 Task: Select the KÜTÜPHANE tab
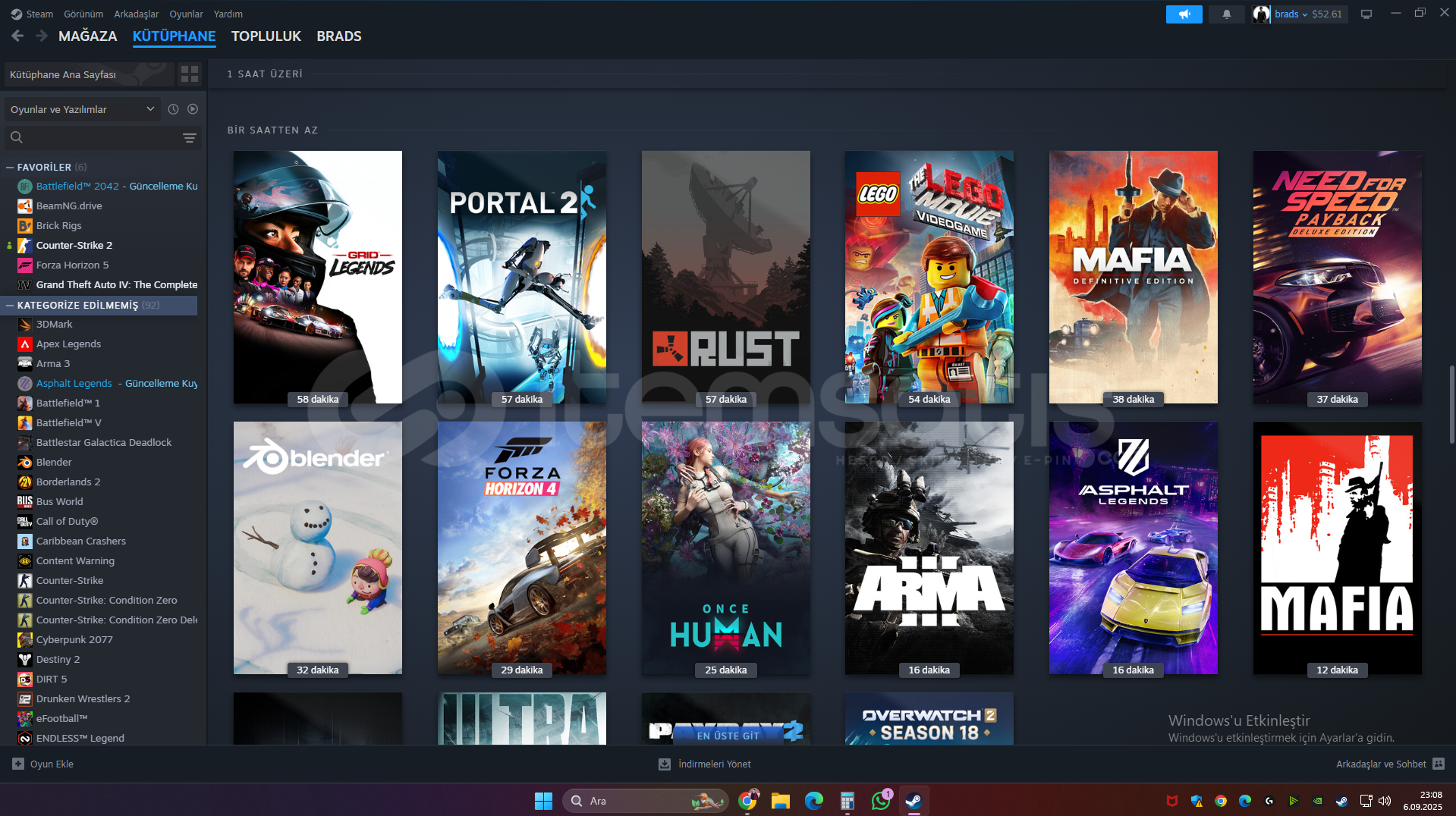click(175, 36)
